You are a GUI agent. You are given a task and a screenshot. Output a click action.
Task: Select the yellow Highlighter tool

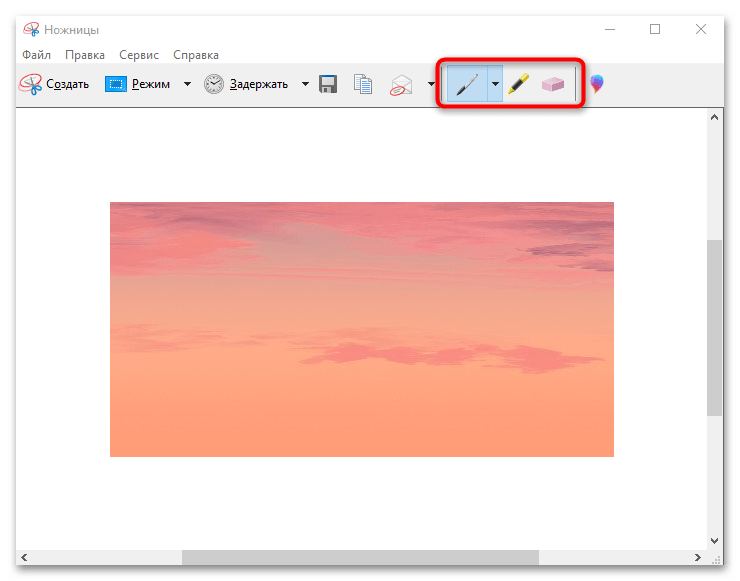(518, 84)
